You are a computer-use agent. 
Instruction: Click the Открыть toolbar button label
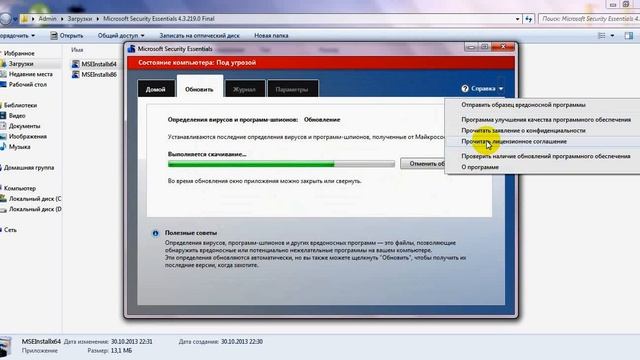coord(71,36)
